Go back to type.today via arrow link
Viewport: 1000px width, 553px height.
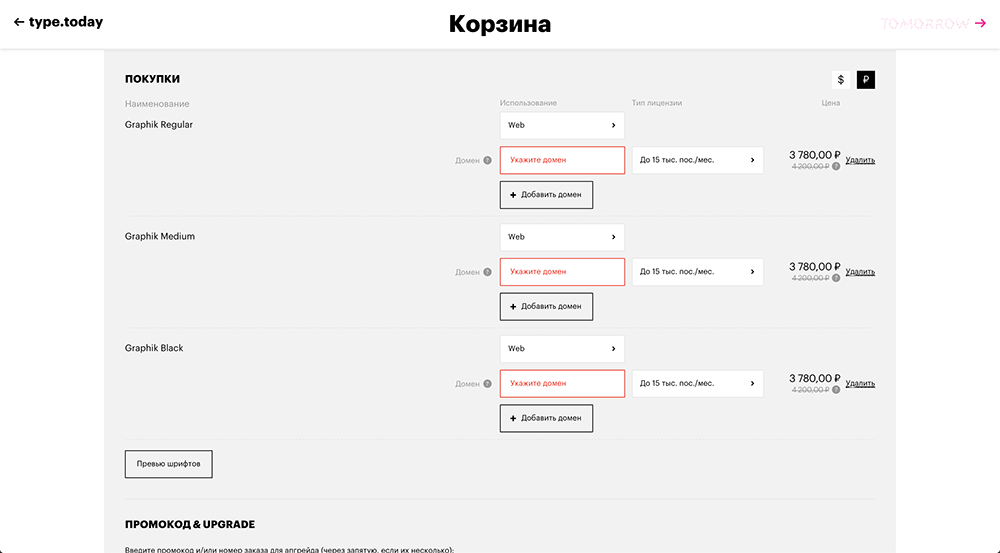[58, 22]
